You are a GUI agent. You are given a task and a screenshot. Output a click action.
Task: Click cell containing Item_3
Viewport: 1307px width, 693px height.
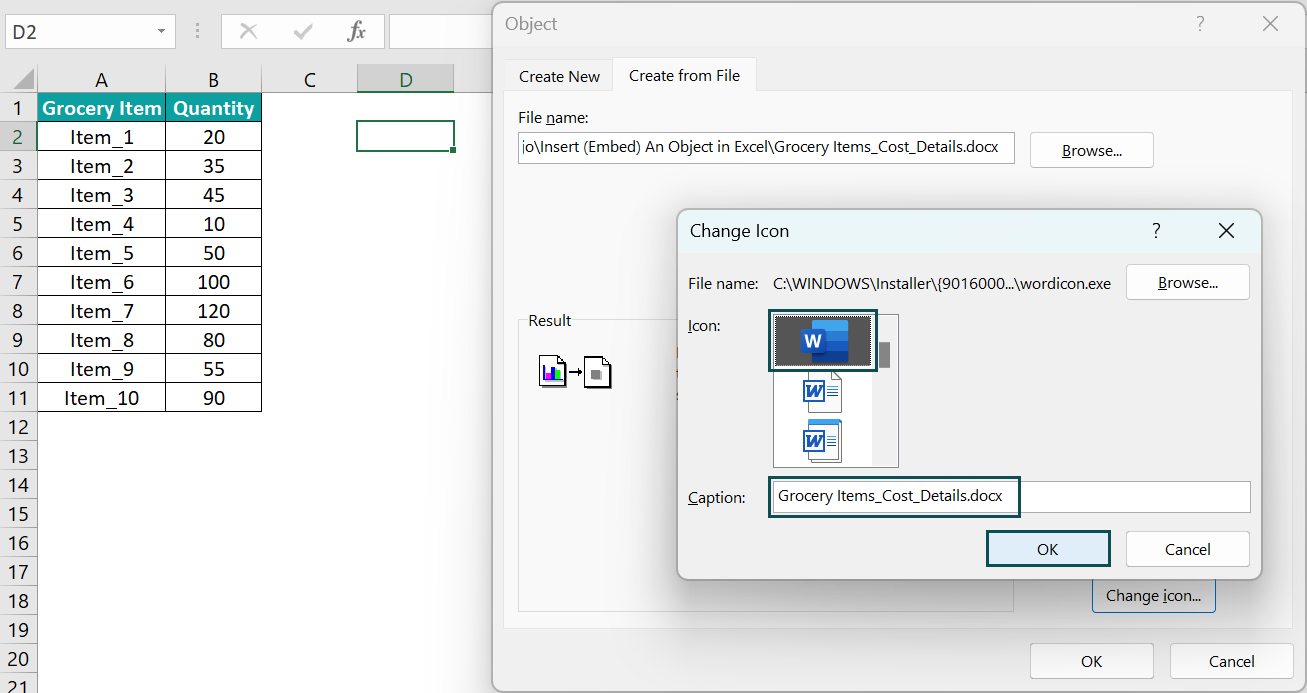101,195
